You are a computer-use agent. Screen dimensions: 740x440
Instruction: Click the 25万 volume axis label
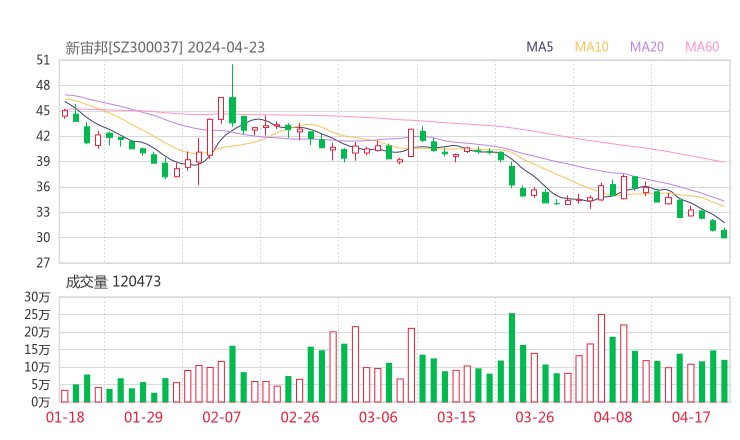coord(37,314)
